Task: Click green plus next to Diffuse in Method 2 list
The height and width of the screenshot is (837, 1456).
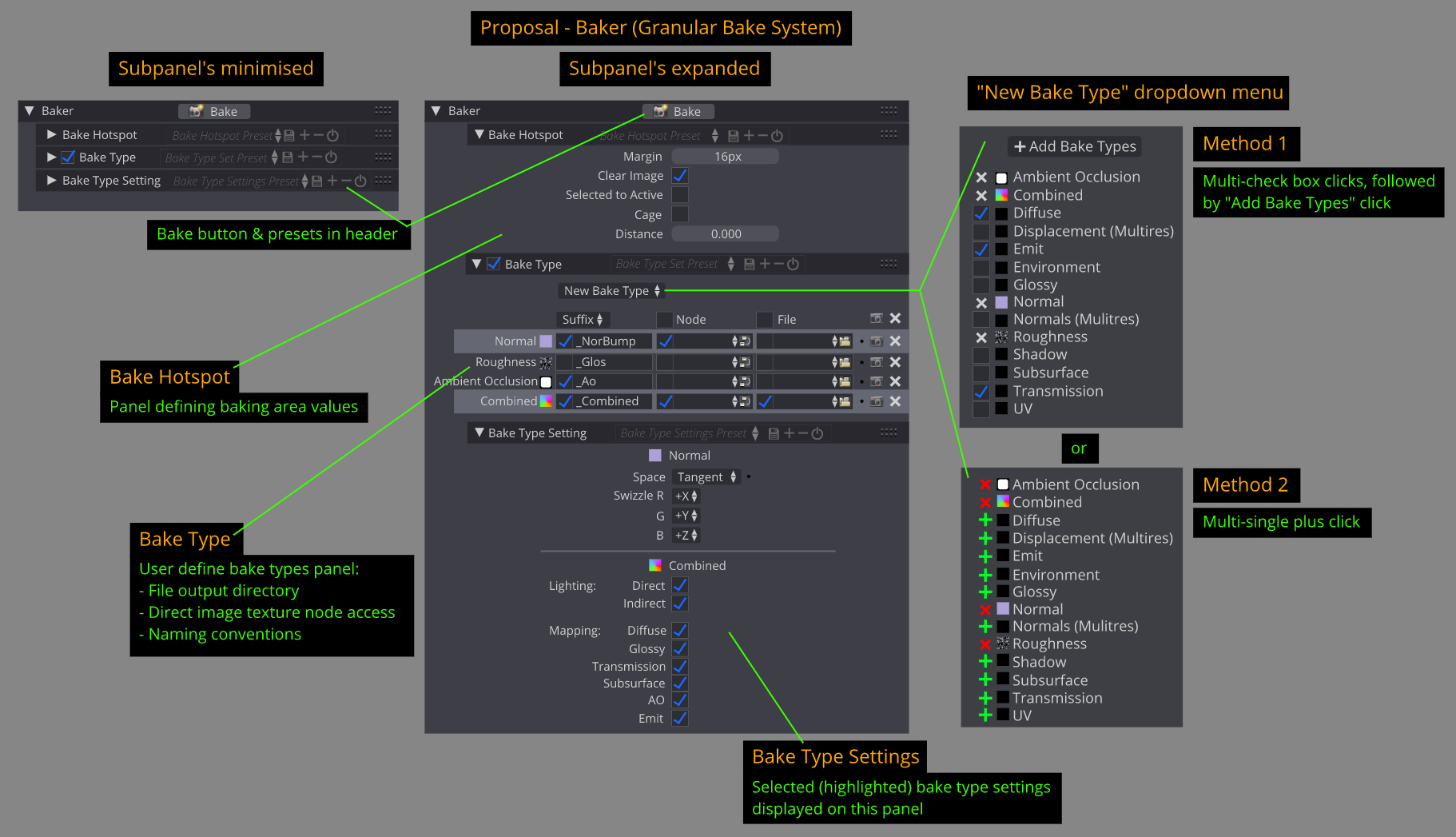Action: [985, 520]
